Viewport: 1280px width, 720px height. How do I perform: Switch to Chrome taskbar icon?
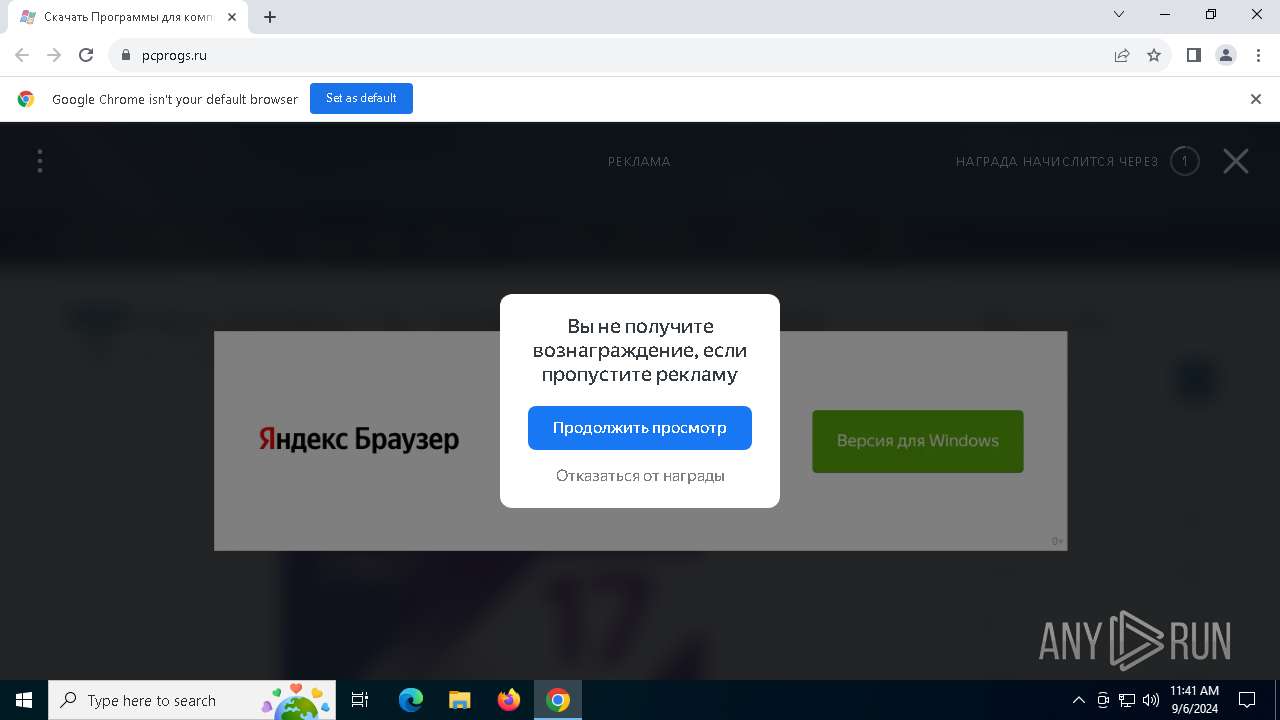[x=558, y=700]
